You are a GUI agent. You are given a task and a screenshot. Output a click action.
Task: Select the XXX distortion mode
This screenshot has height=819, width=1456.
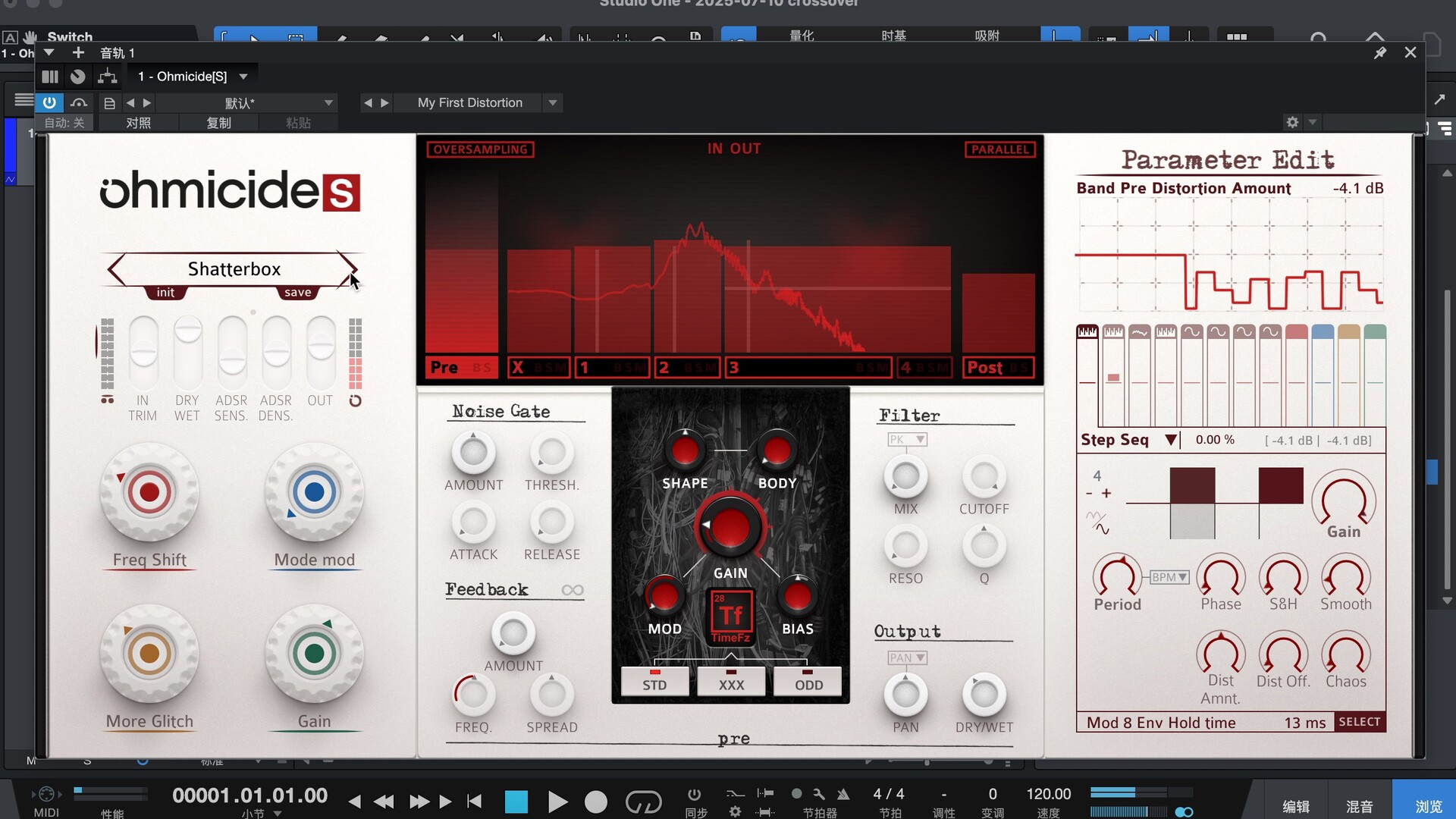(x=731, y=681)
